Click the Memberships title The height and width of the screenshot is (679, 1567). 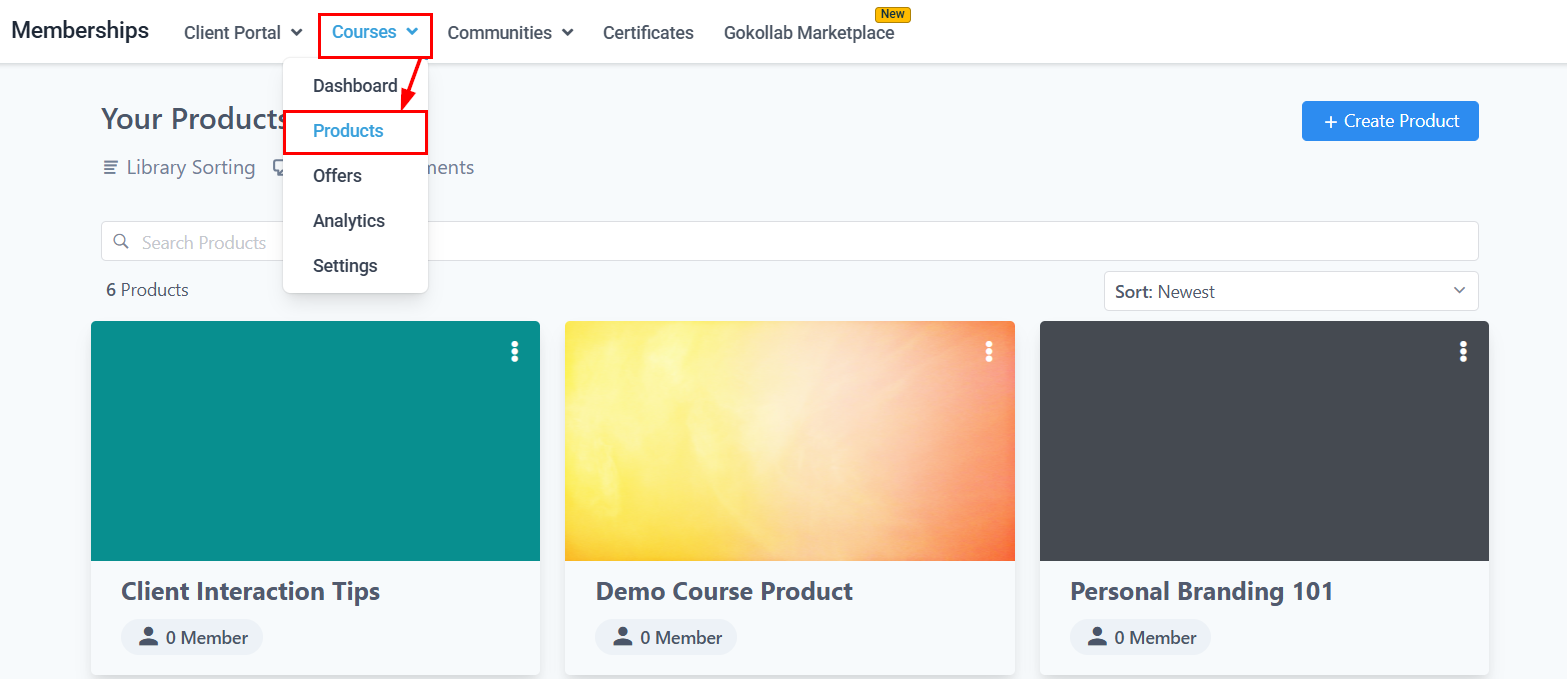(x=80, y=30)
